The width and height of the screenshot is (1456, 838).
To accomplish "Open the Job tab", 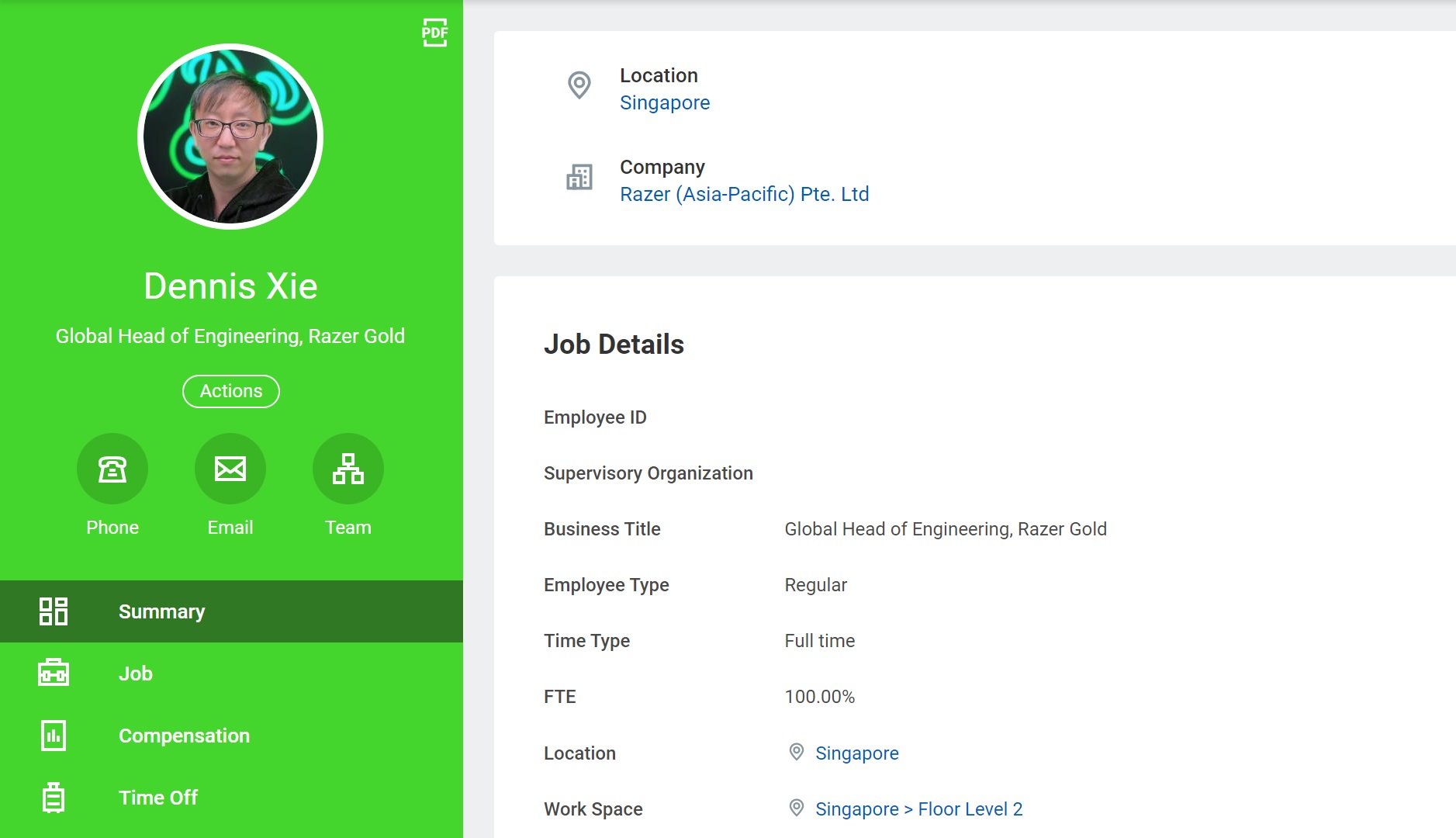I will click(231, 674).
